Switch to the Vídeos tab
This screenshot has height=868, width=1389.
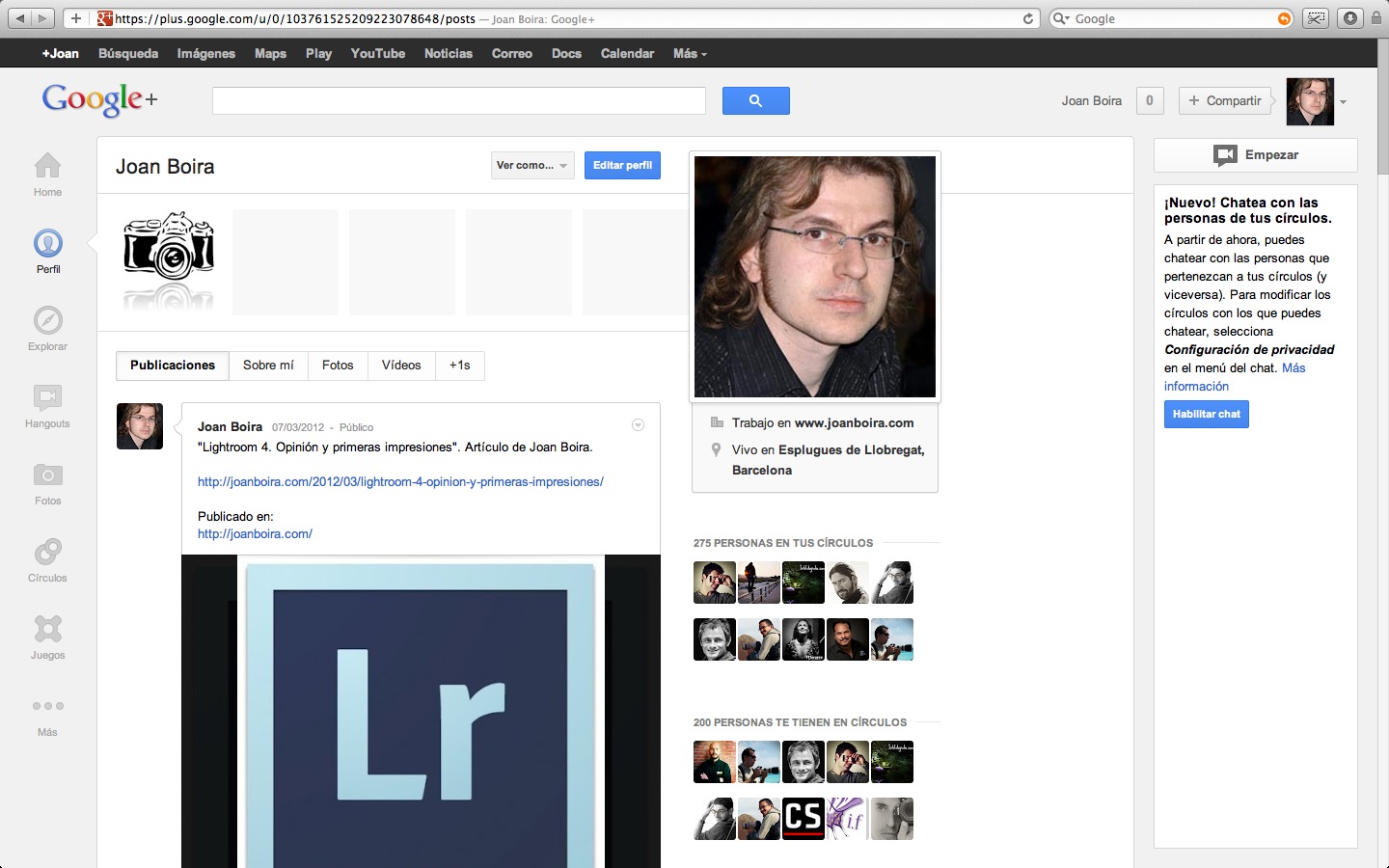tap(401, 366)
